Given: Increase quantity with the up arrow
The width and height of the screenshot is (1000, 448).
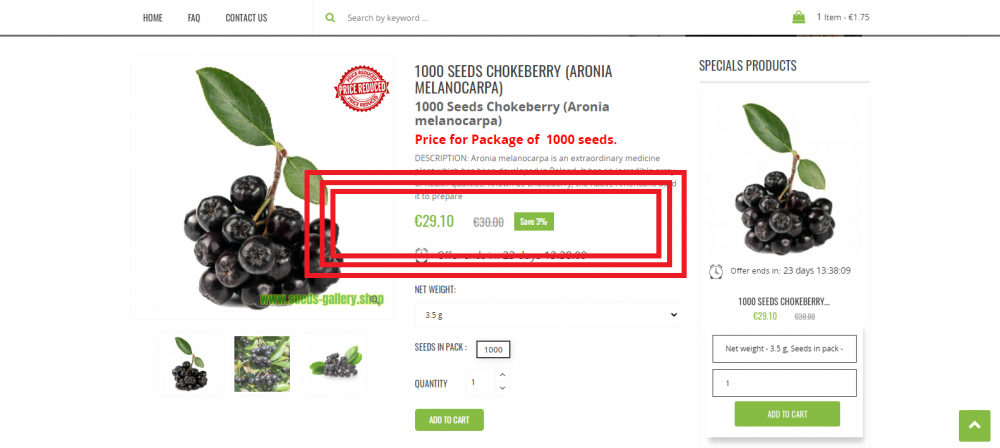Looking at the screenshot, I should (x=503, y=375).
